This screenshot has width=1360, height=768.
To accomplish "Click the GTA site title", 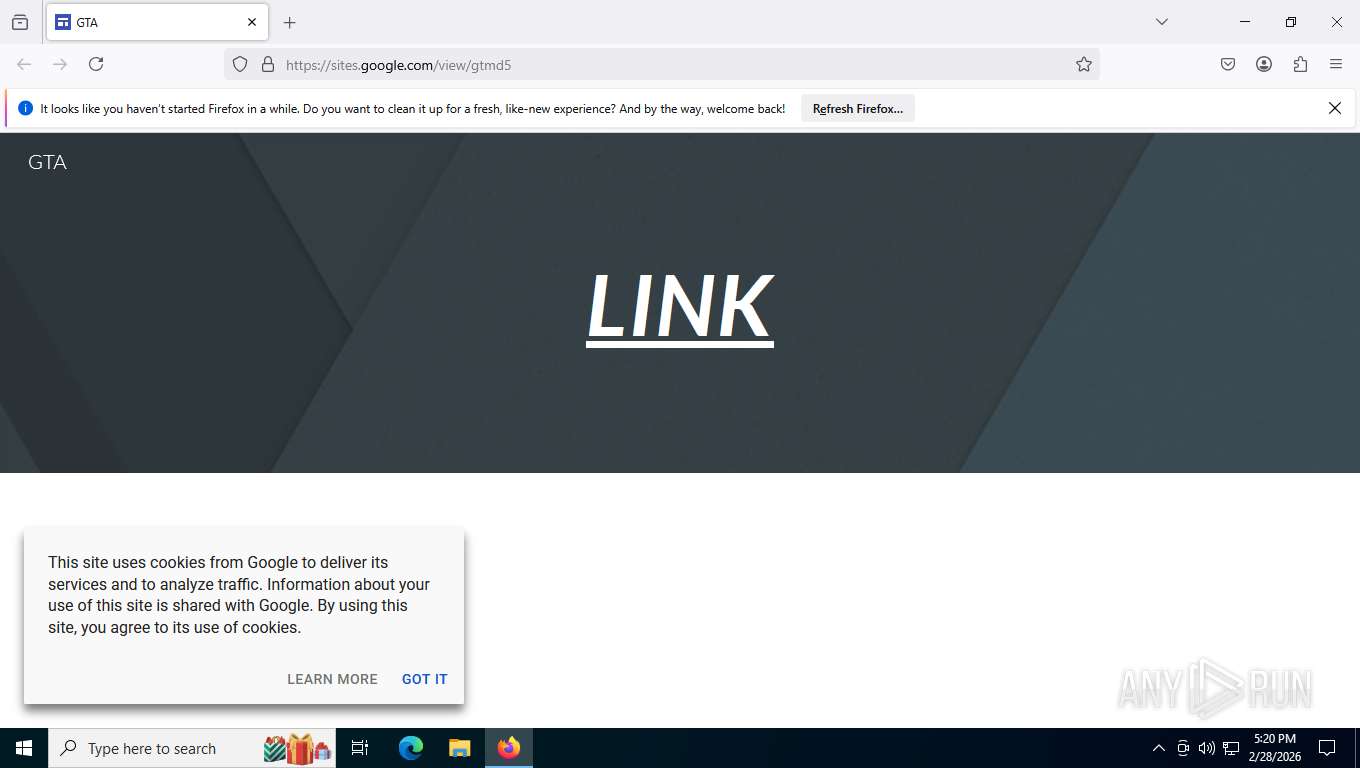I will [x=47, y=162].
